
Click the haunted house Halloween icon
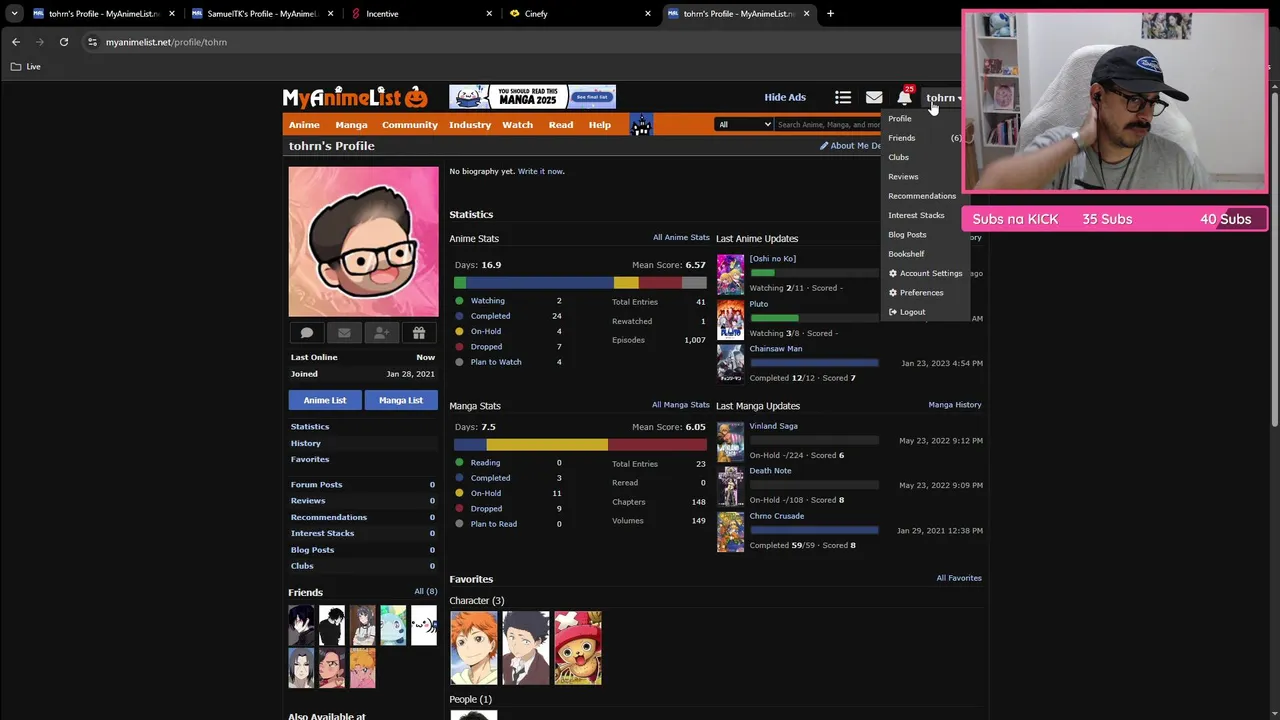tap(641, 125)
